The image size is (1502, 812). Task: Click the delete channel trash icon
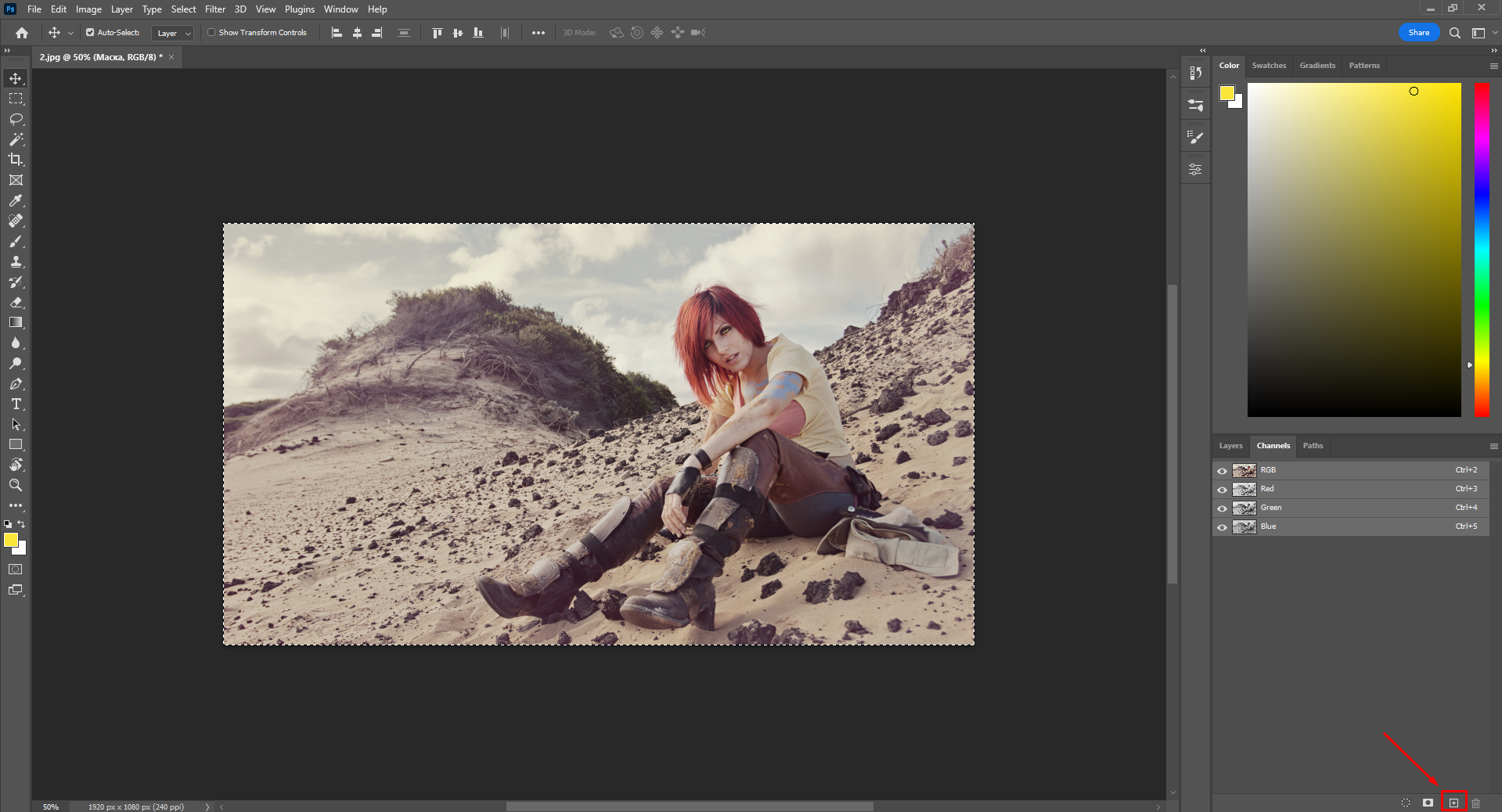tap(1475, 803)
